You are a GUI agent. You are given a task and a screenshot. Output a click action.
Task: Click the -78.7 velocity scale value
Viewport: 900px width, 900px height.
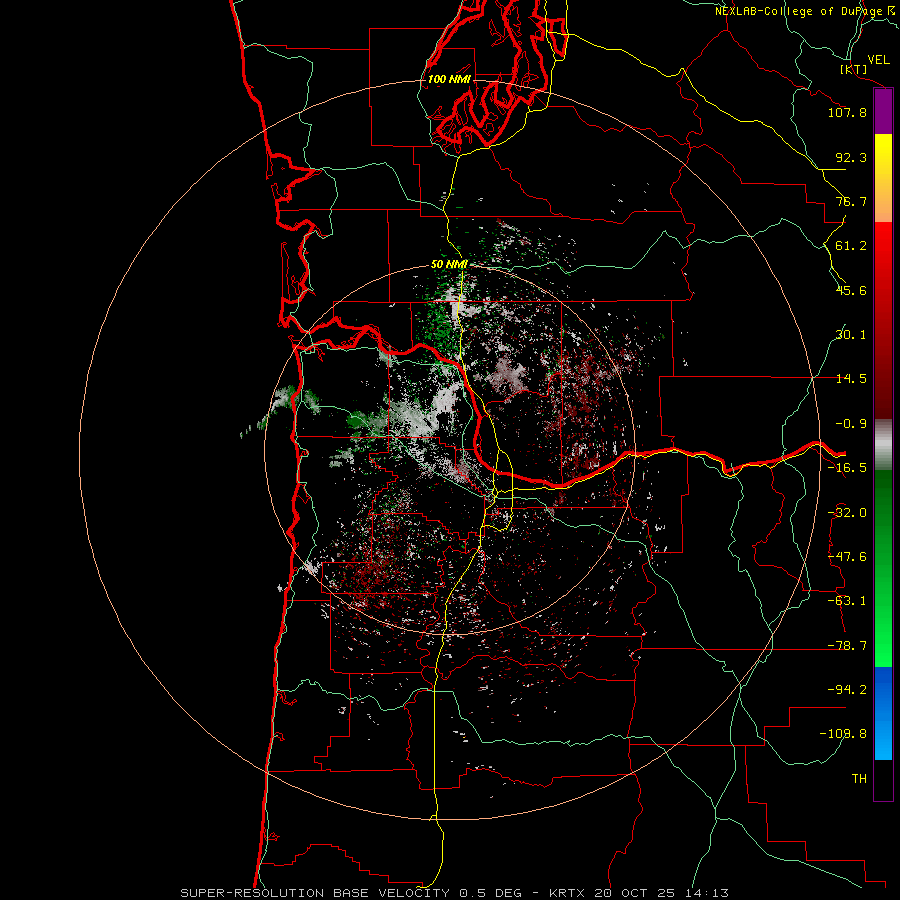point(847,646)
